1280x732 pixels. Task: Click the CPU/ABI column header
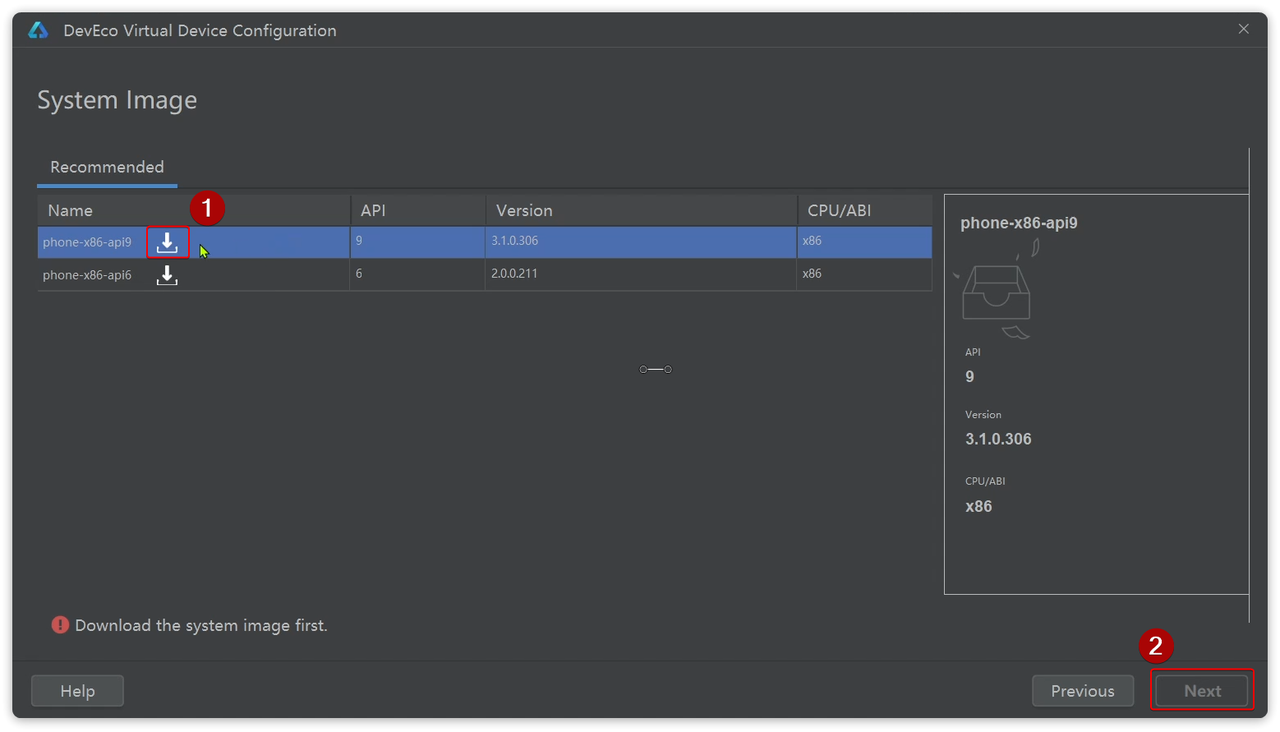coord(839,210)
